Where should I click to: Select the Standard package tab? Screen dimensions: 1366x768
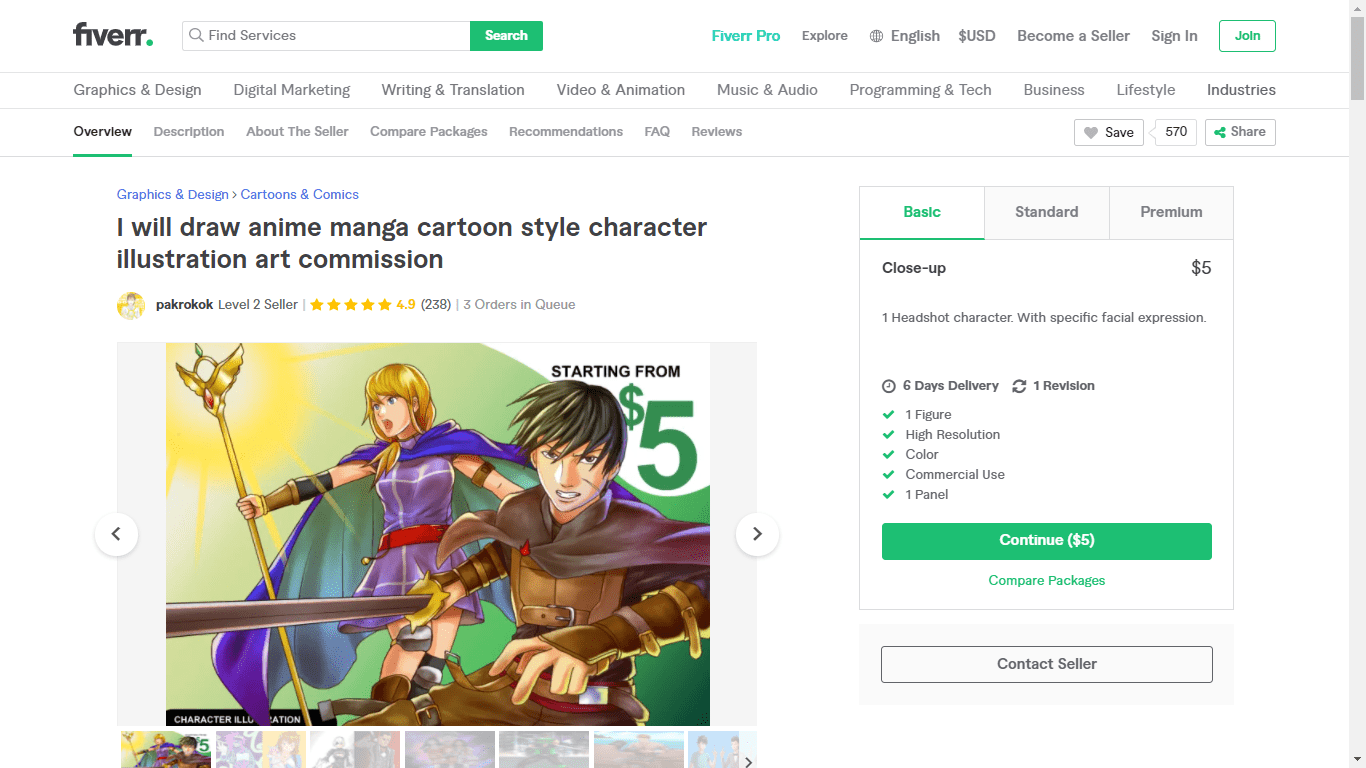1047,212
